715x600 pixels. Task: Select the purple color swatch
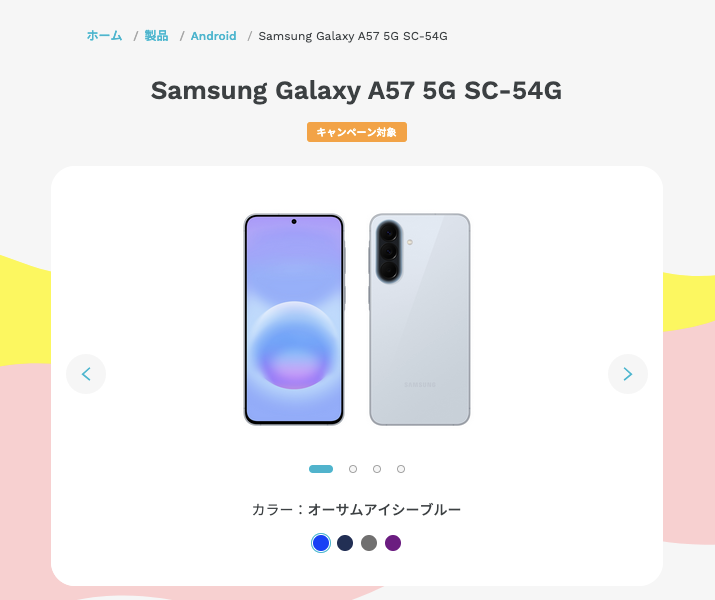(x=393, y=543)
